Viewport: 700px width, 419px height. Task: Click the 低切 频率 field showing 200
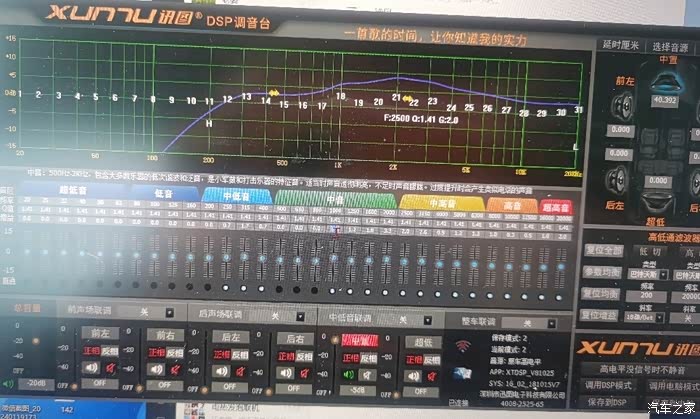pyautogui.click(x=646, y=296)
